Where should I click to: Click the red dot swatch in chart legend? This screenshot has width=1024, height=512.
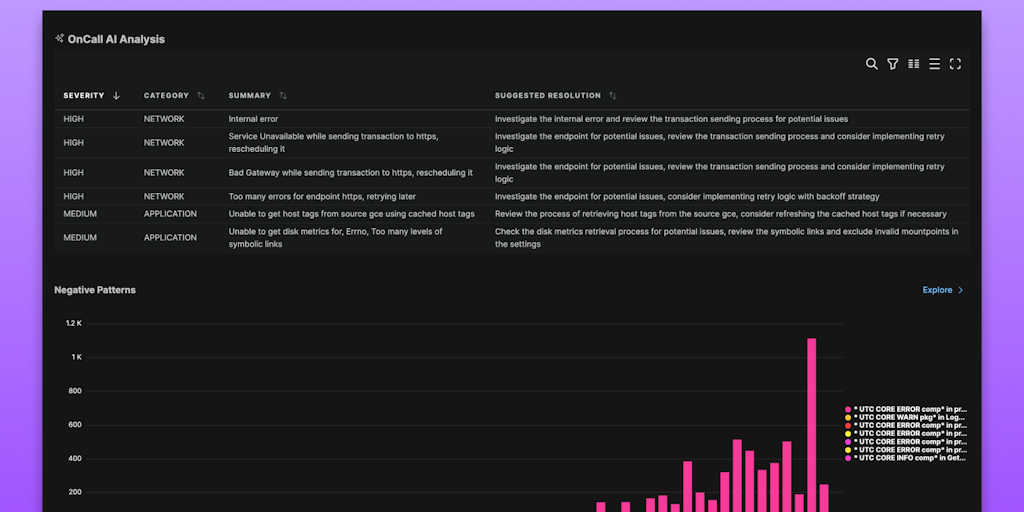coord(848,426)
